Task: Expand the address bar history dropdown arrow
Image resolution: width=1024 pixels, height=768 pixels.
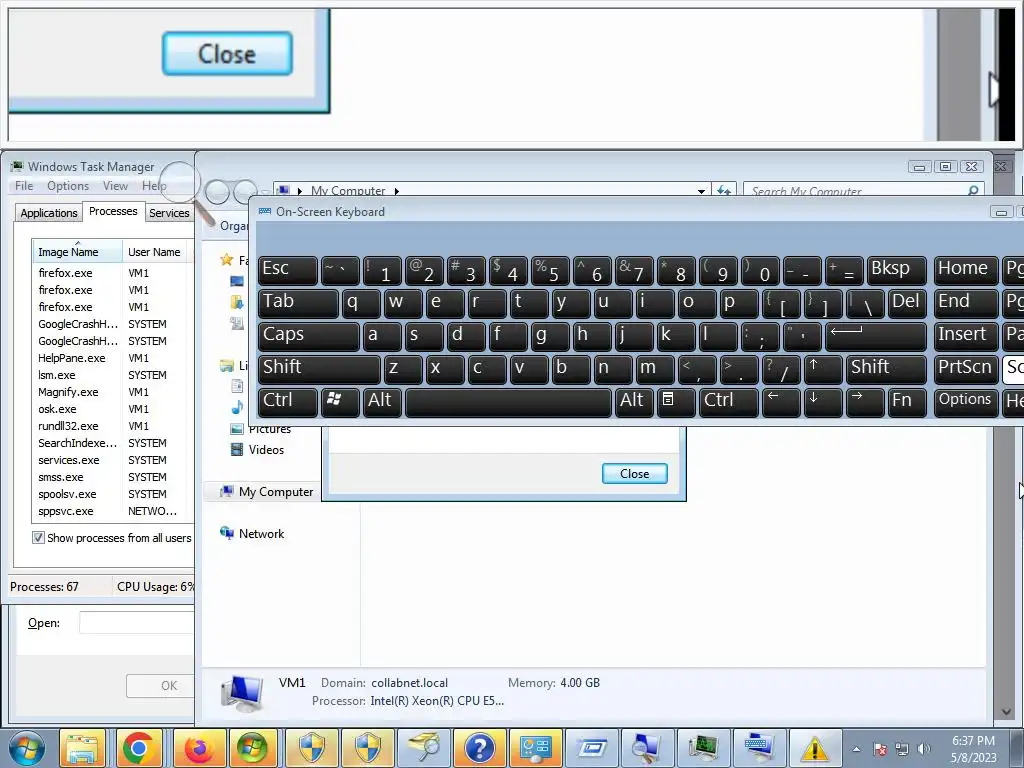Action: tap(701, 191)
